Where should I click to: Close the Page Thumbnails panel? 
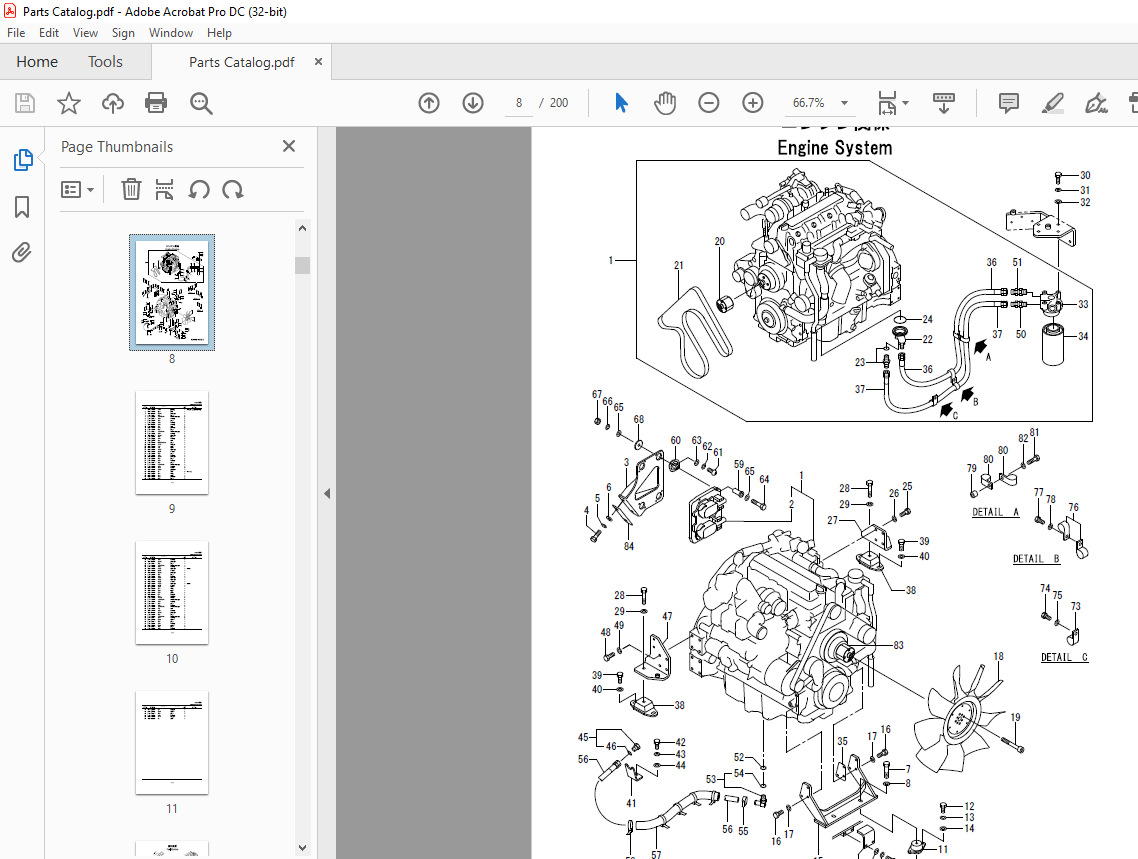tap(289, 146)
